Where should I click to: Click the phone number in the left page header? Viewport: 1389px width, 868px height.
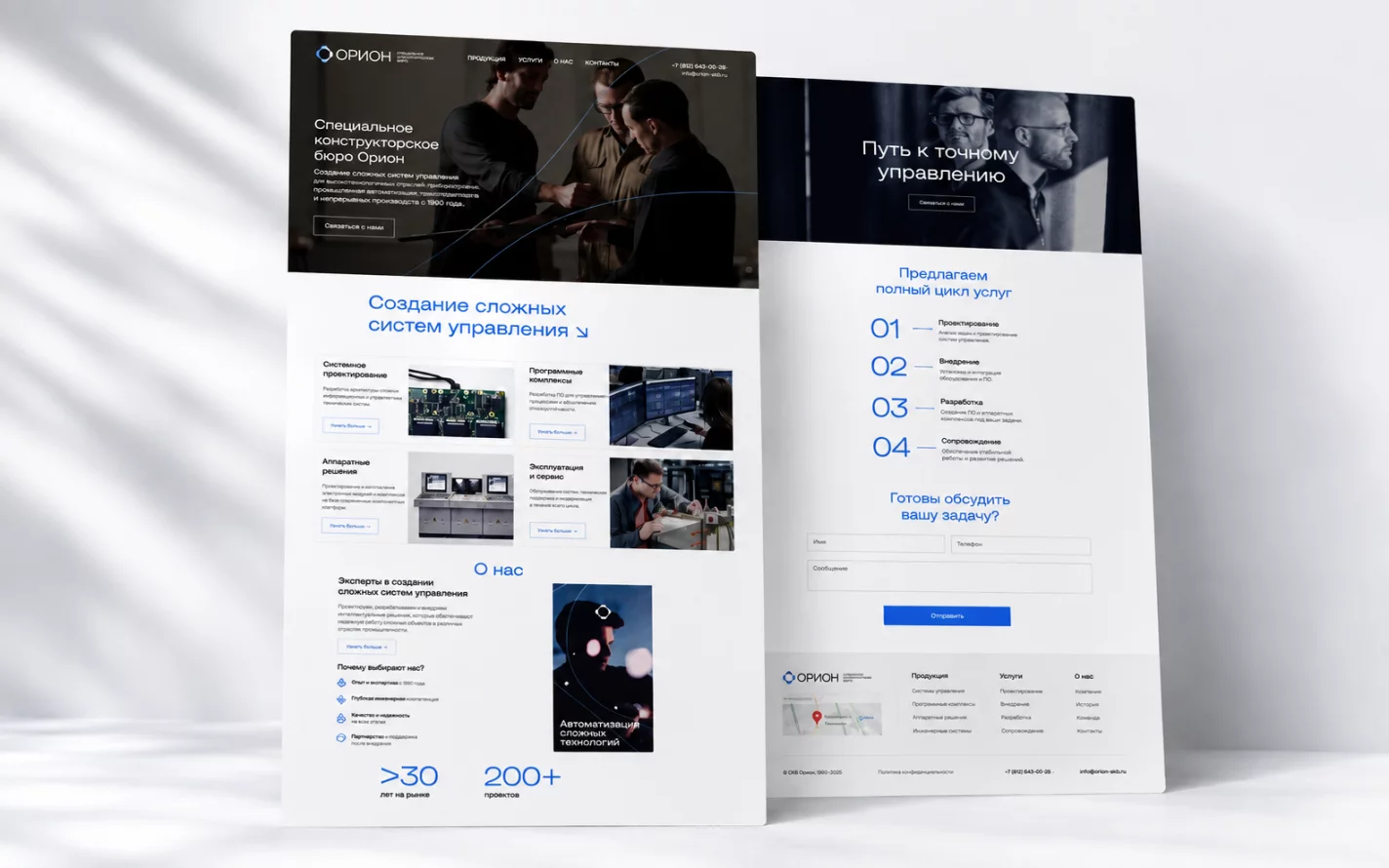(699, 66)
